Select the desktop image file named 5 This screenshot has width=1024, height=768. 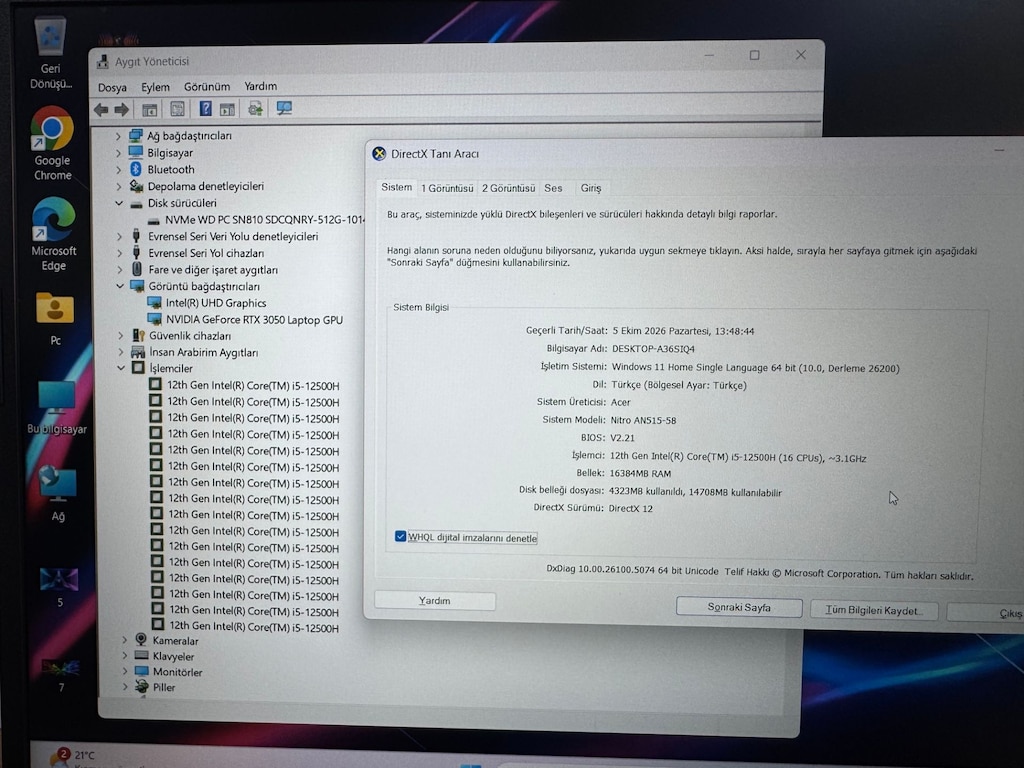[x=59, y=588]
